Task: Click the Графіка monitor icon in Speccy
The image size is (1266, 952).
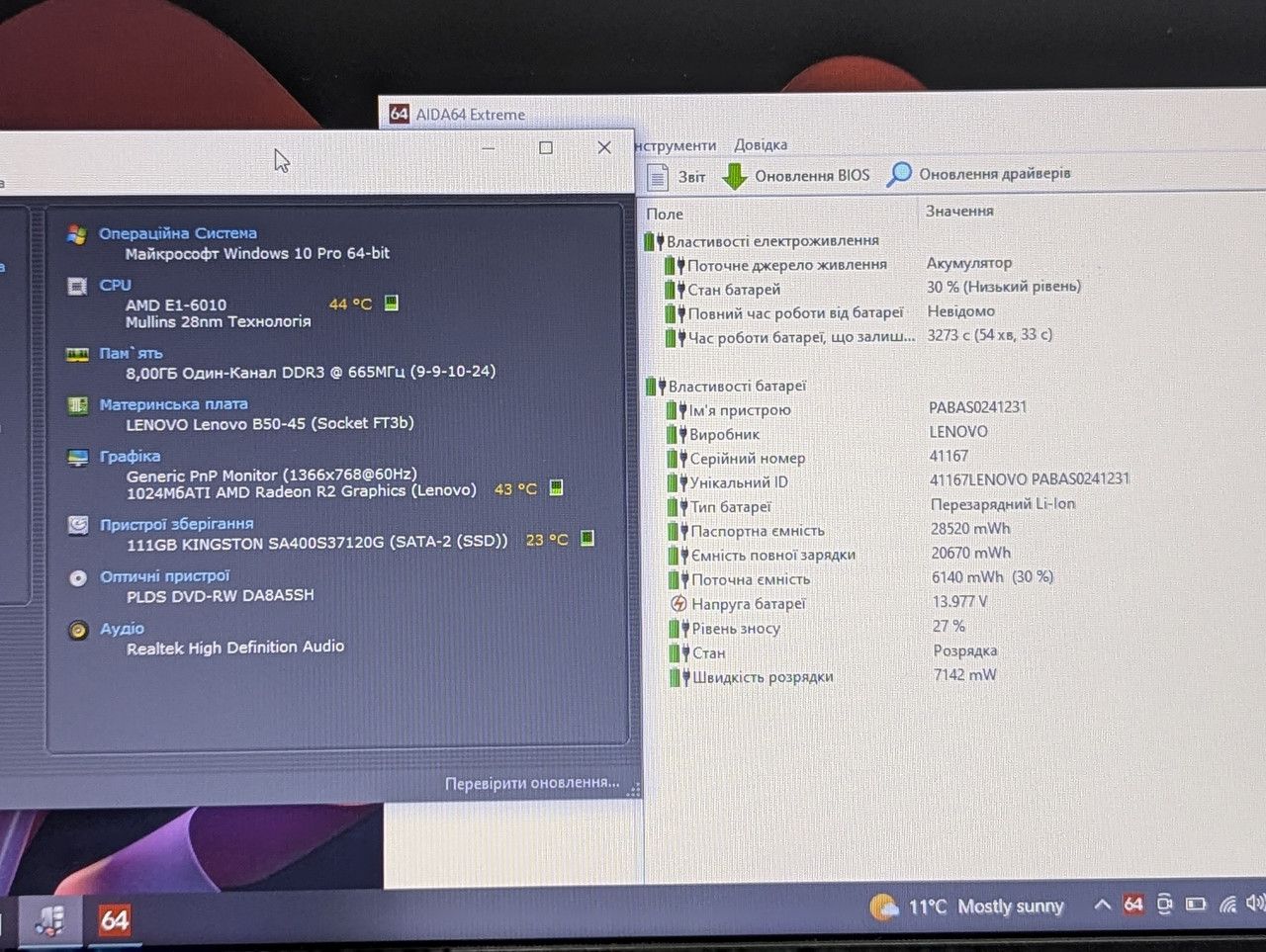Action: point(77,458)
